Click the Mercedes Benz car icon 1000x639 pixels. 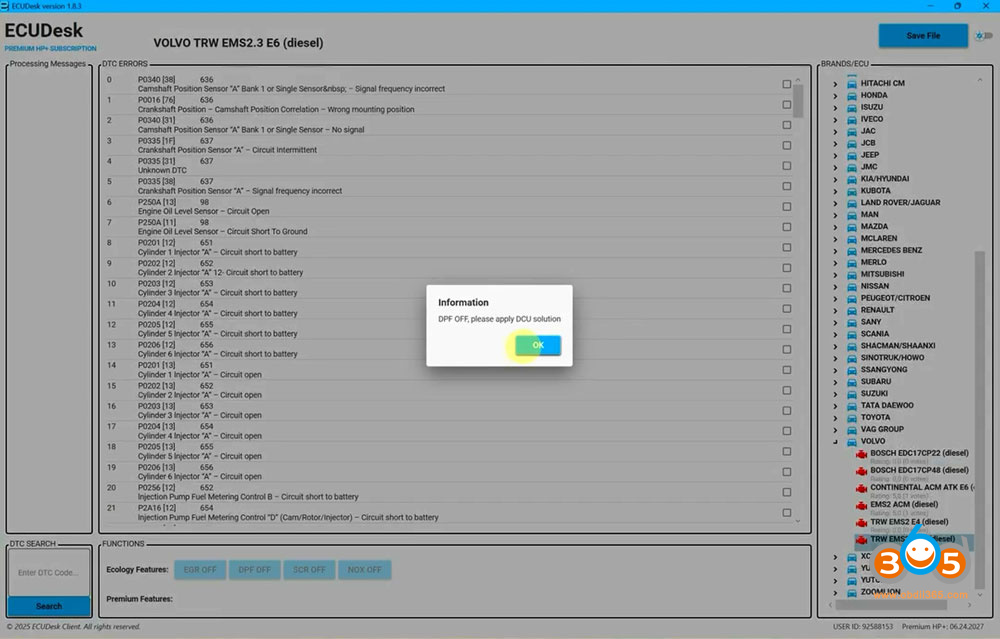(852, 250)
